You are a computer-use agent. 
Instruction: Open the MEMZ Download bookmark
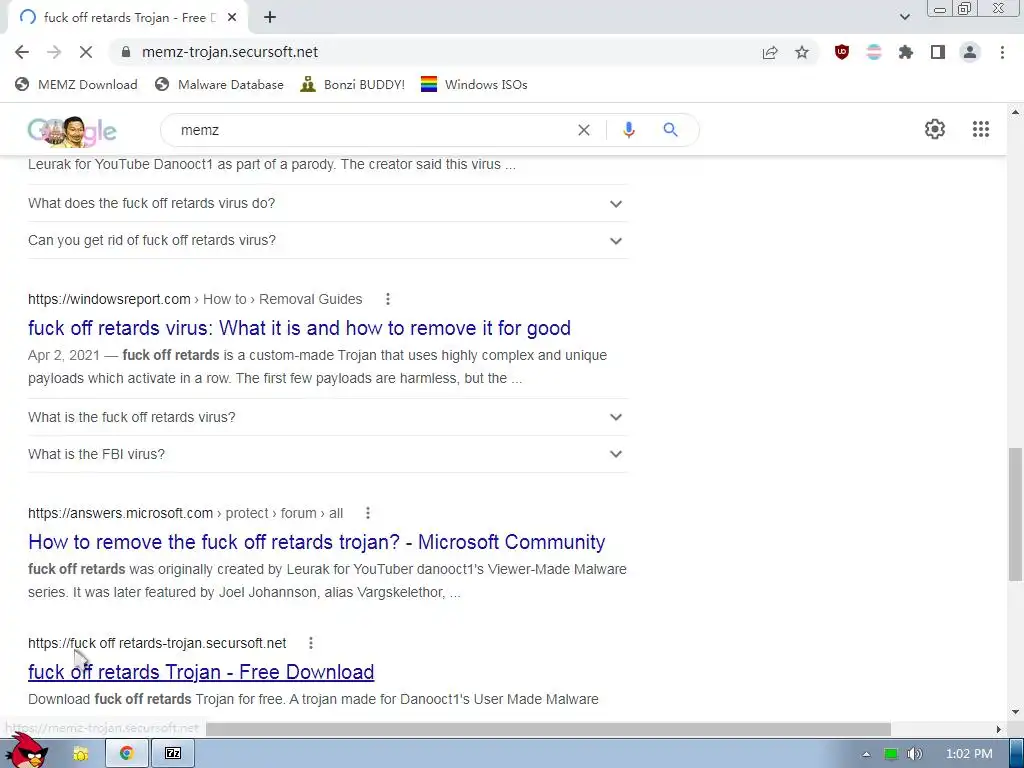coord(76,84)
